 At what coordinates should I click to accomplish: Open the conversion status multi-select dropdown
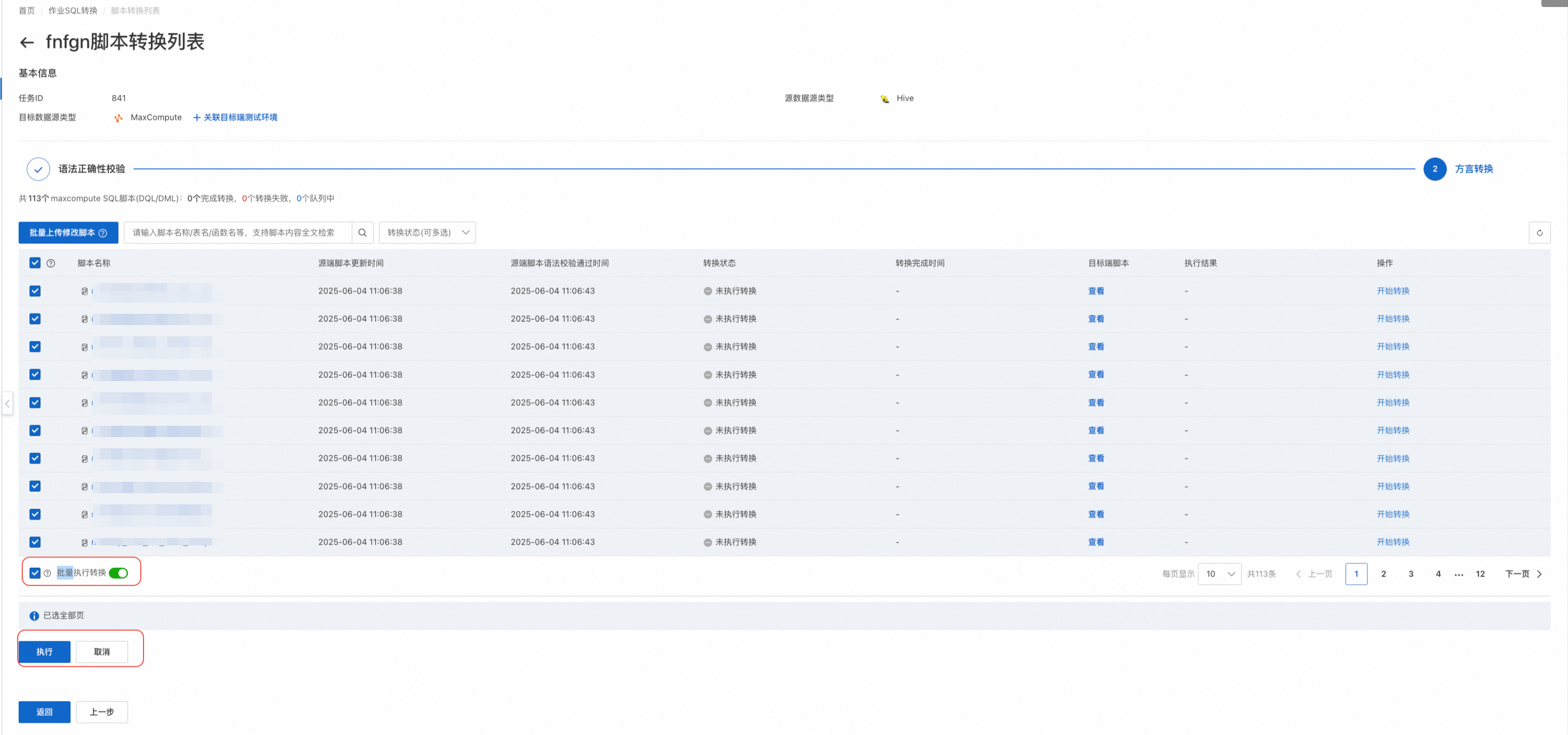click(428, 233)
